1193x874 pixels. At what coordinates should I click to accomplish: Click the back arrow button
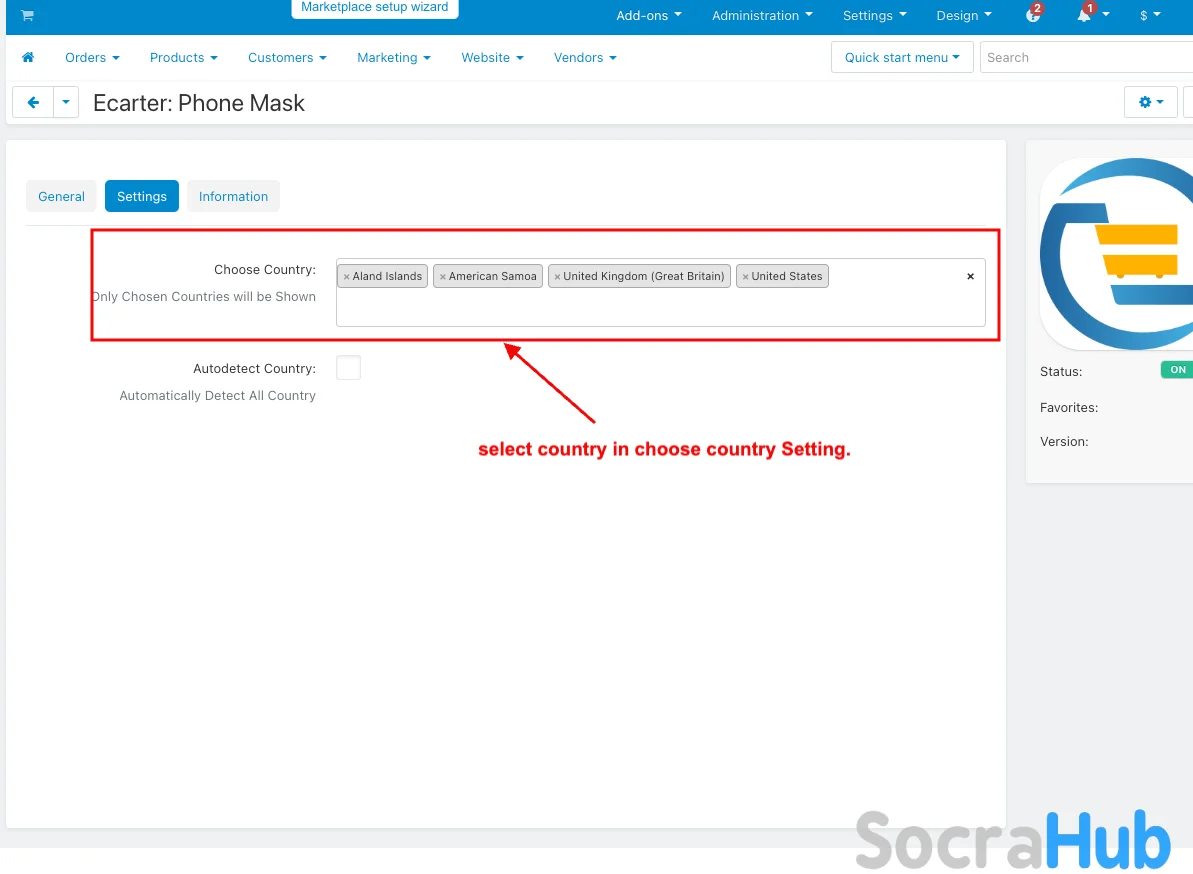coord(33,102)
